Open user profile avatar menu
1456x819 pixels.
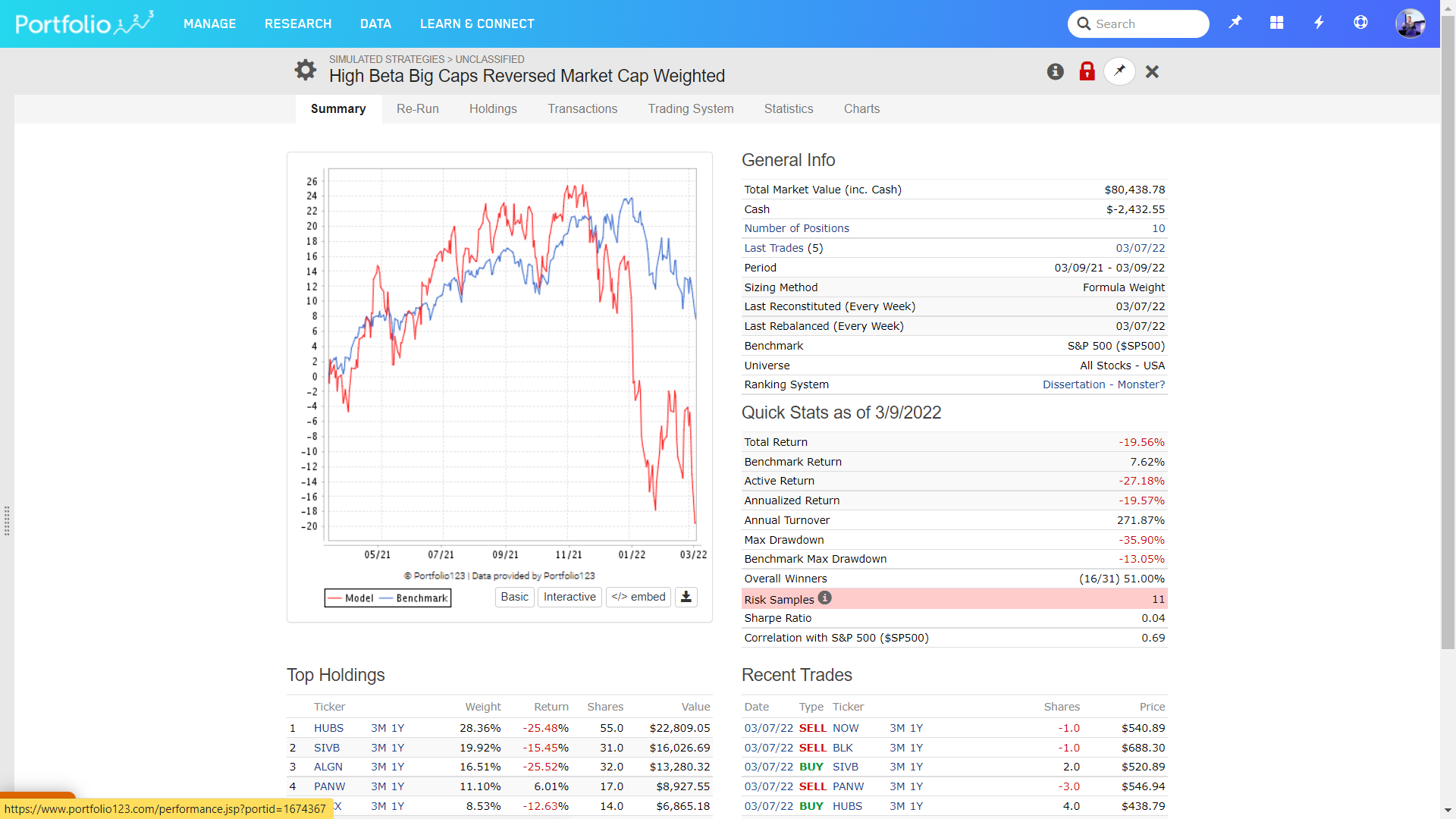(1410, 24)
